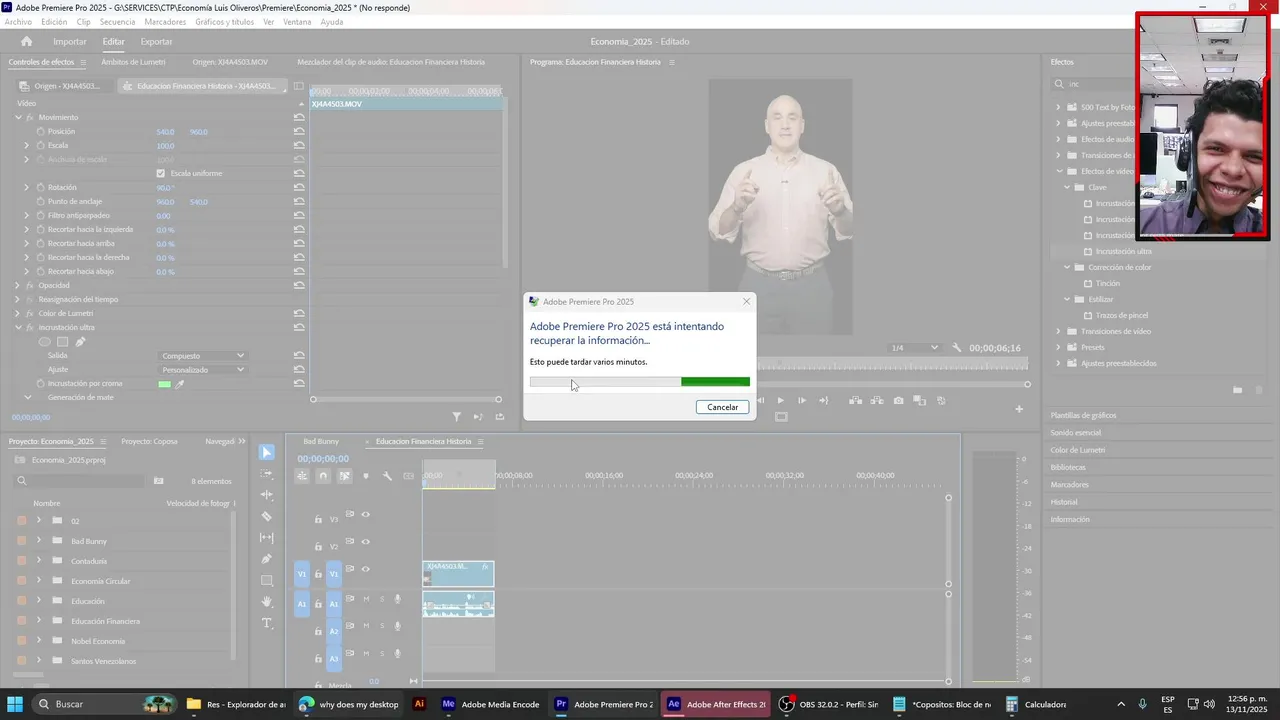This screenshot has width=1280, height=720.
Task: Toggle Escala uniforme checkbox
Action: (x=161, y=173)
